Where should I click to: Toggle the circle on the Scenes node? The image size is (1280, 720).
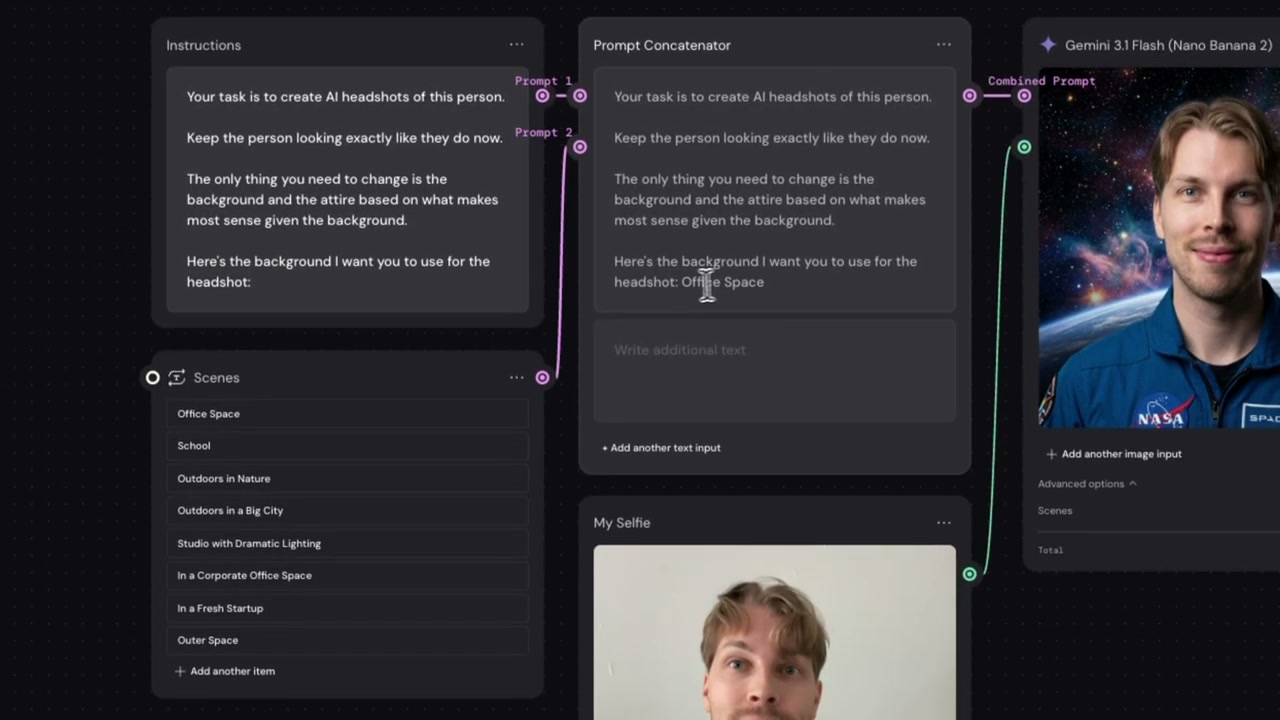[x=152, y=377]
